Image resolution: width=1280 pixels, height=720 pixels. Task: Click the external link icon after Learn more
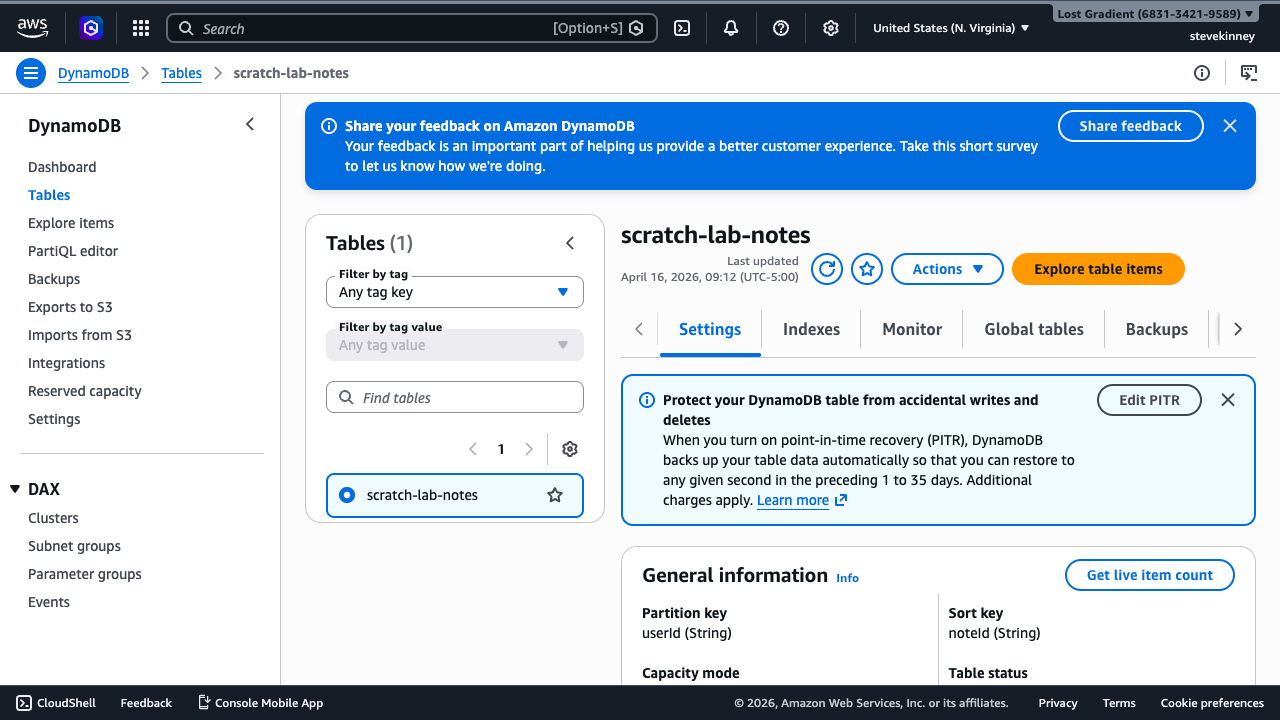[x=841, y=500]
